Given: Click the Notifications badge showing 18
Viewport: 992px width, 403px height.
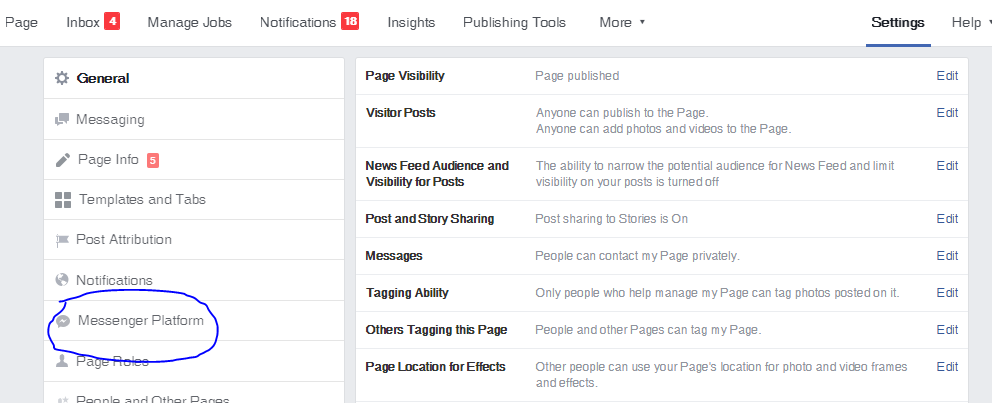Looking at the screenshot, I should tap(350, 22).
